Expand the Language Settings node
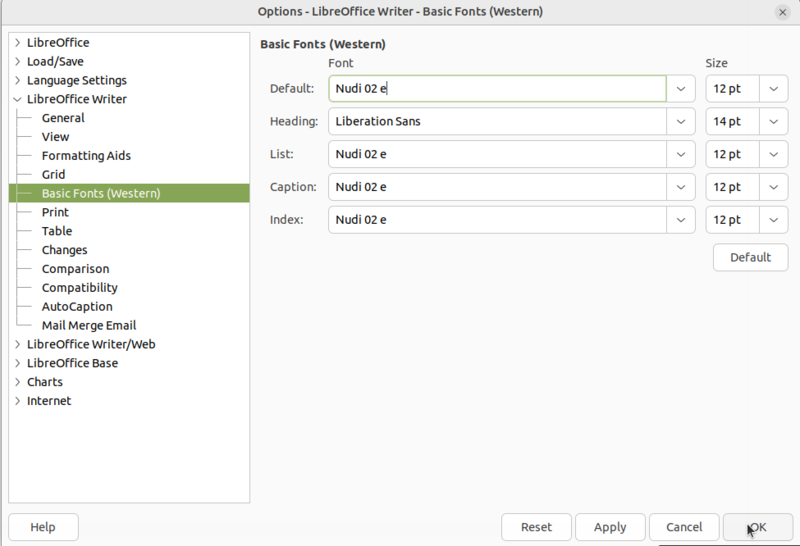 coord(17,81)
